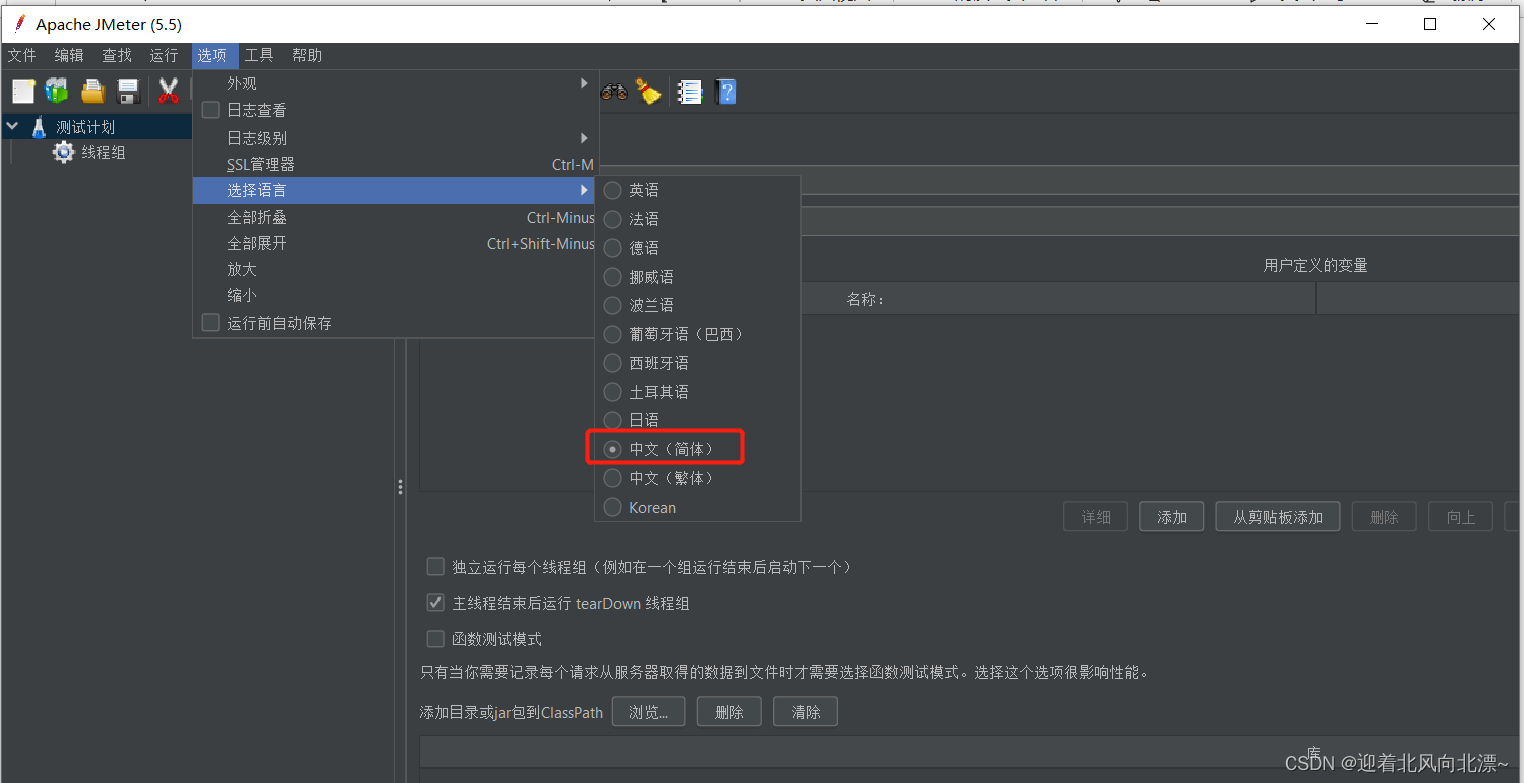This screenshot has width=1524, height=783.
Task: Open the 编辑 menu
Action: point(69,55)
